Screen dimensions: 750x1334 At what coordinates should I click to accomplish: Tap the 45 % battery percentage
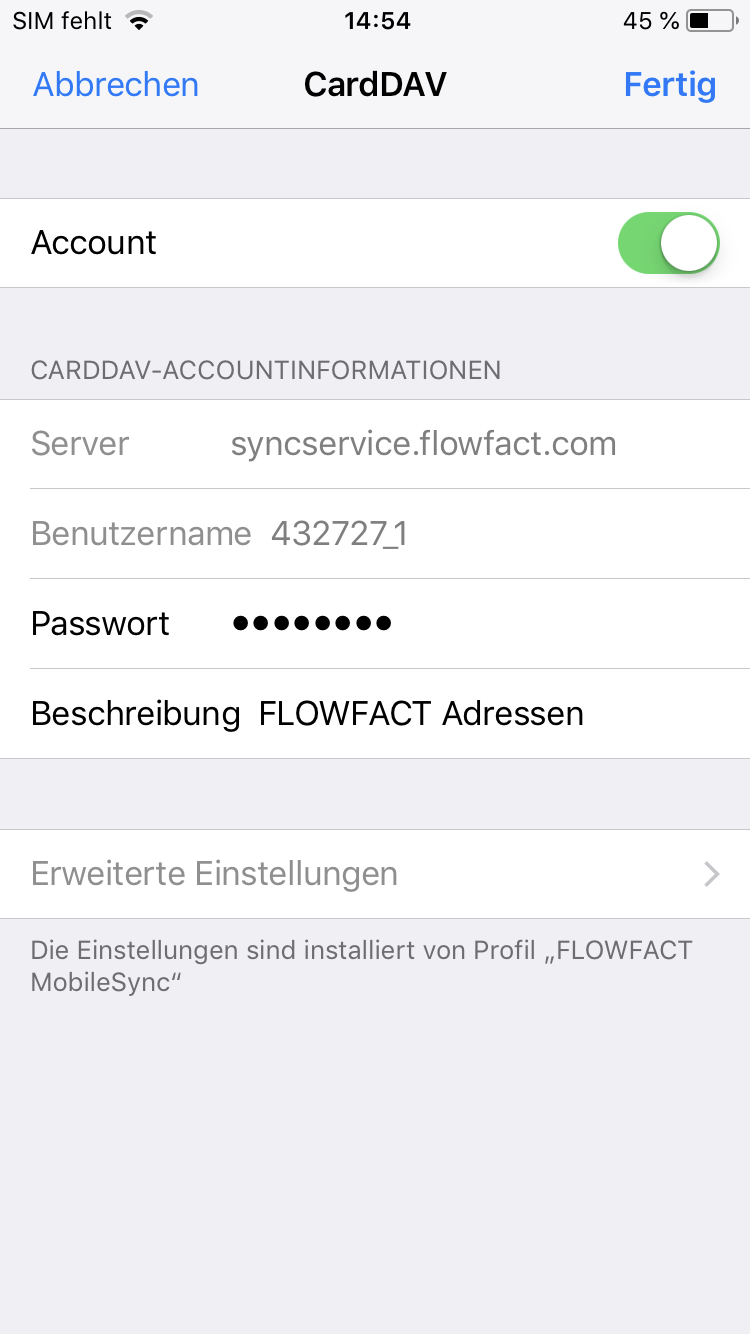coord(651,21)
